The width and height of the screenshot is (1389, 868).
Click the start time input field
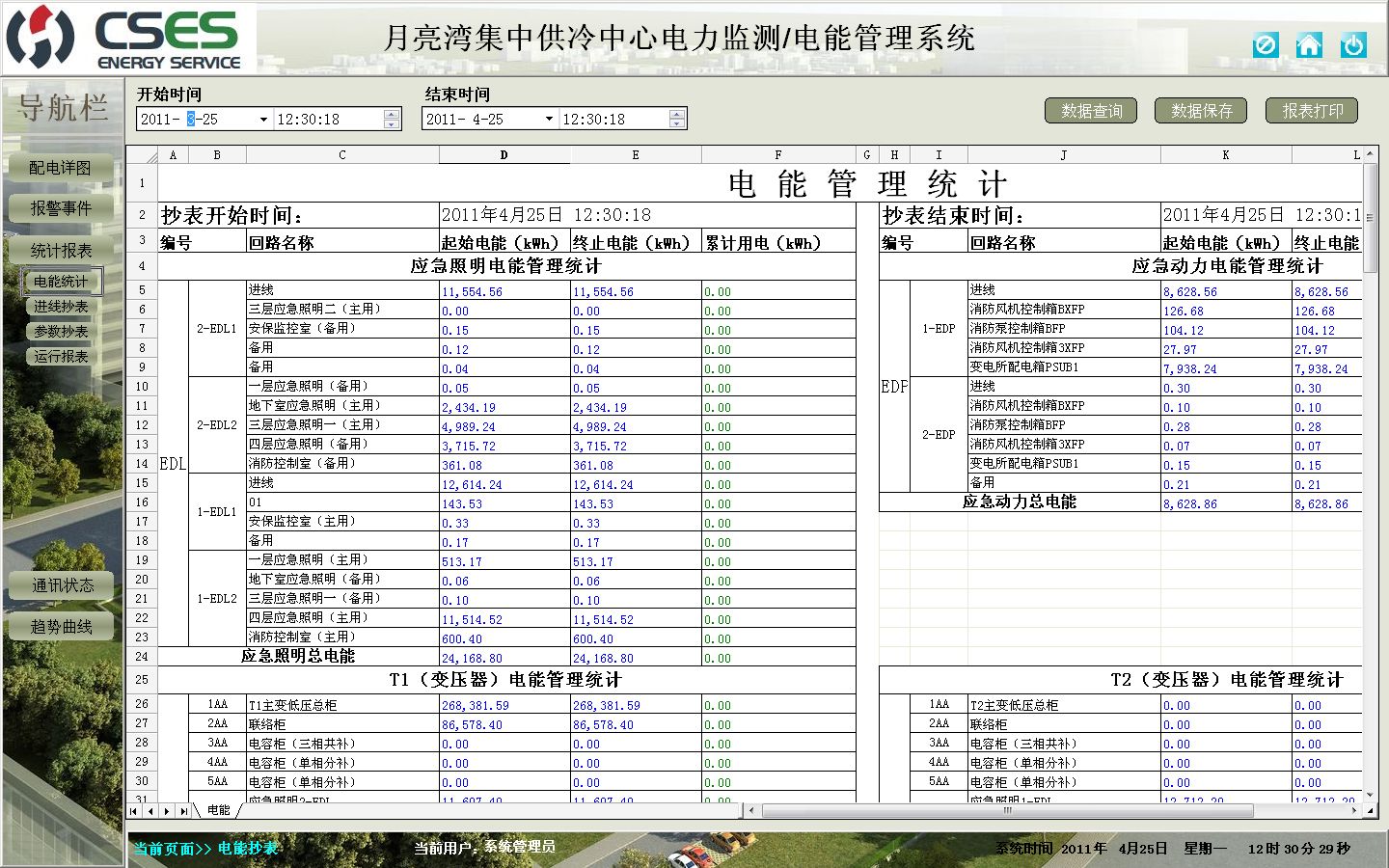328,120
